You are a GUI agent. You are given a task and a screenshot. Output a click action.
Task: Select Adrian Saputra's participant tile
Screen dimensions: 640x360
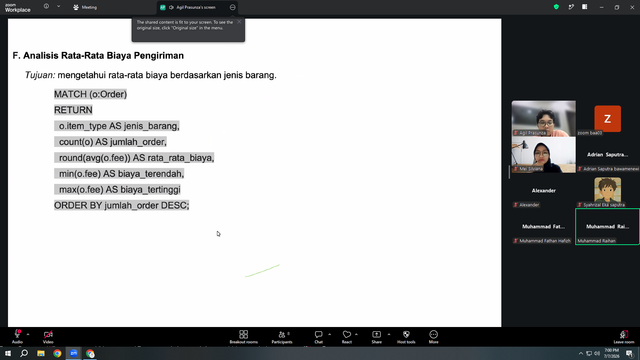click(607, 155)
